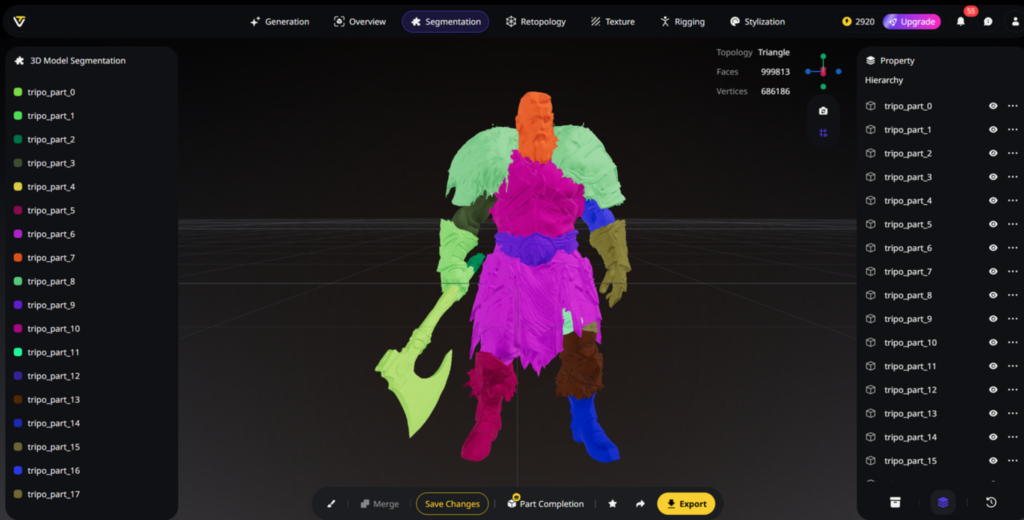The image size is (1024, 520).
Task: Open the three-dot menu for tripo_part_14
Action: point(1013,437)
